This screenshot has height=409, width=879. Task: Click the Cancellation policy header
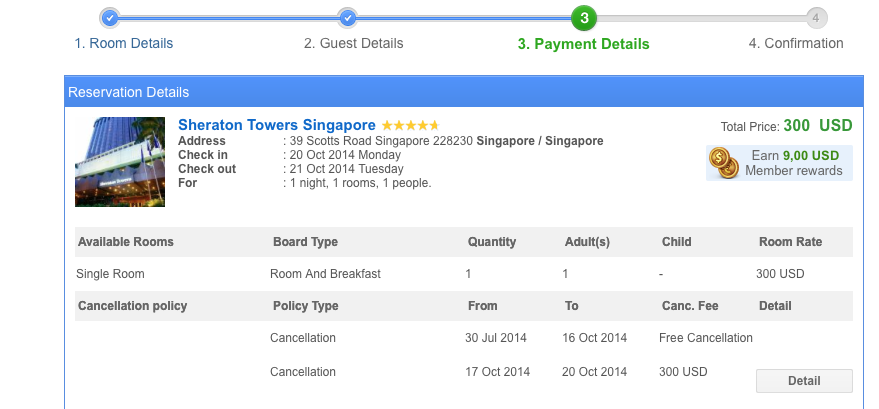132,306
